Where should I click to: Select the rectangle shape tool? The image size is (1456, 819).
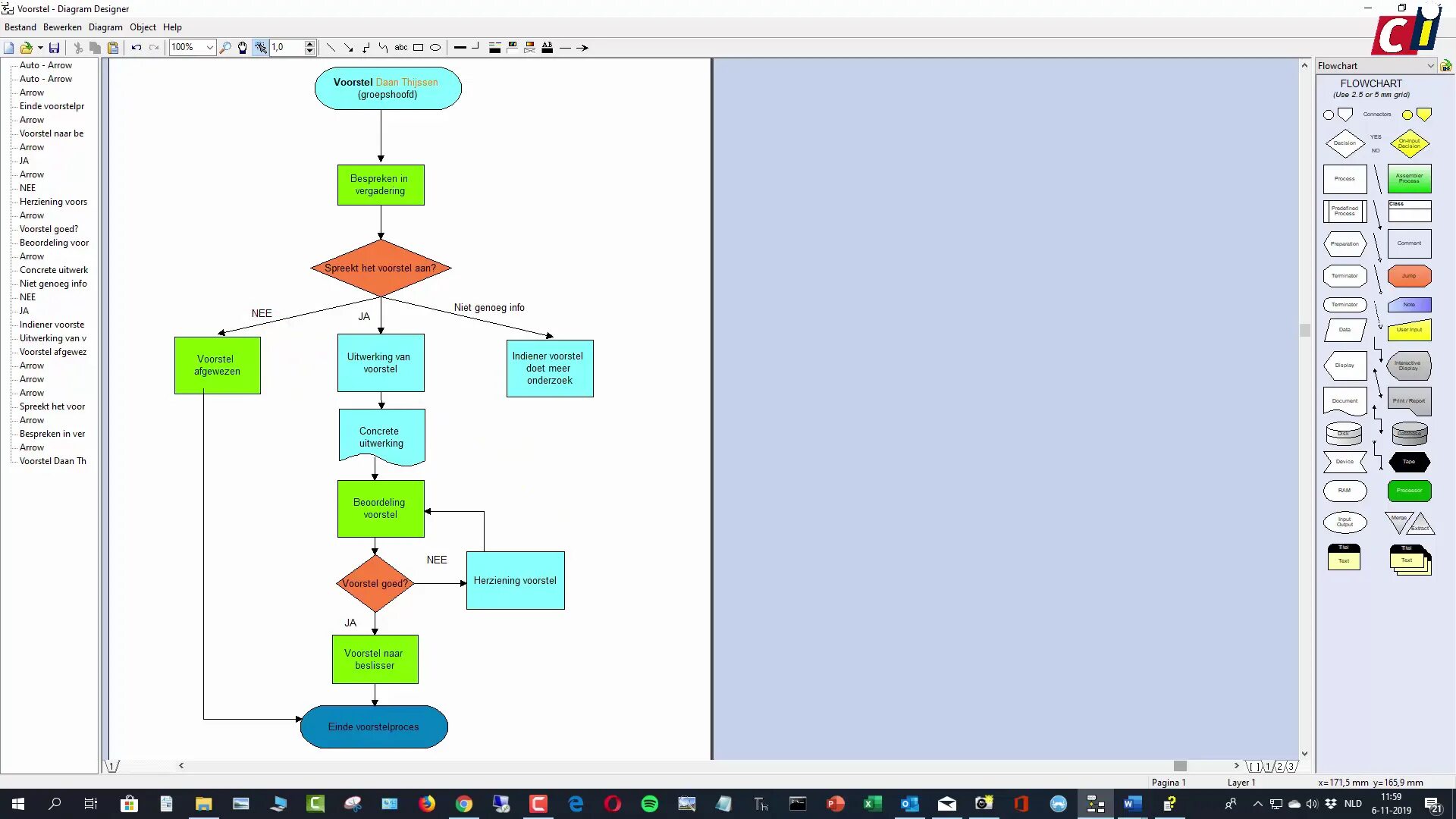tap(418, 48)
